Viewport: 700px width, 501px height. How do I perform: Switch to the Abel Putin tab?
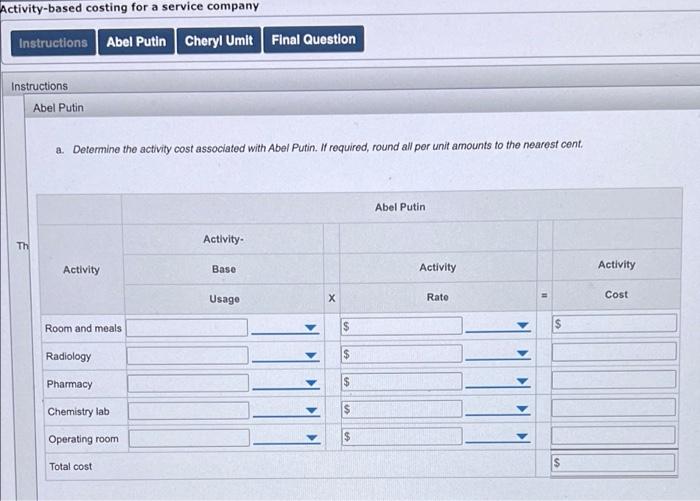pyautogui.click(x=136, y=42)
